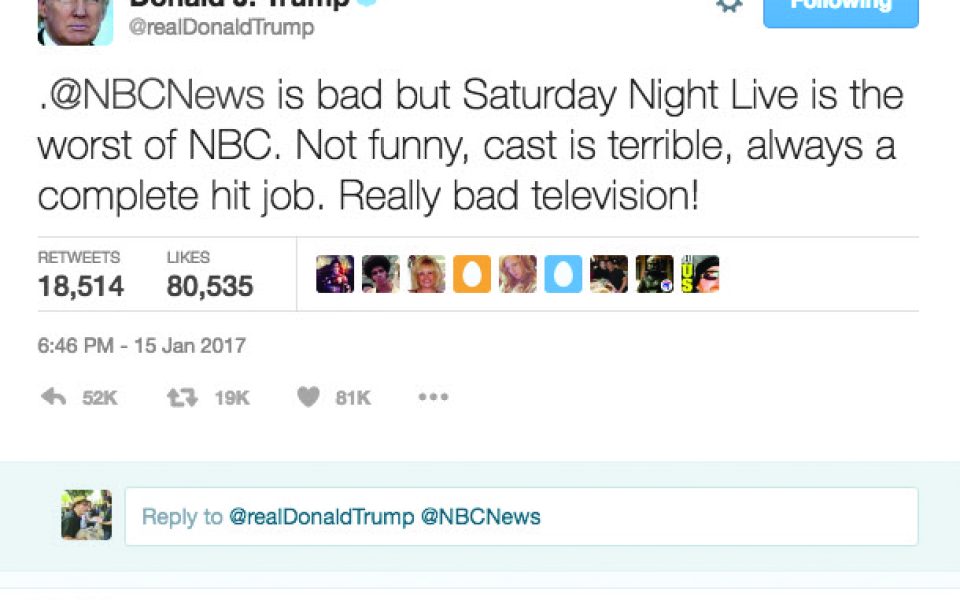Click the retweet icon
Screen dimensions: 960x600
click(182, 397)
